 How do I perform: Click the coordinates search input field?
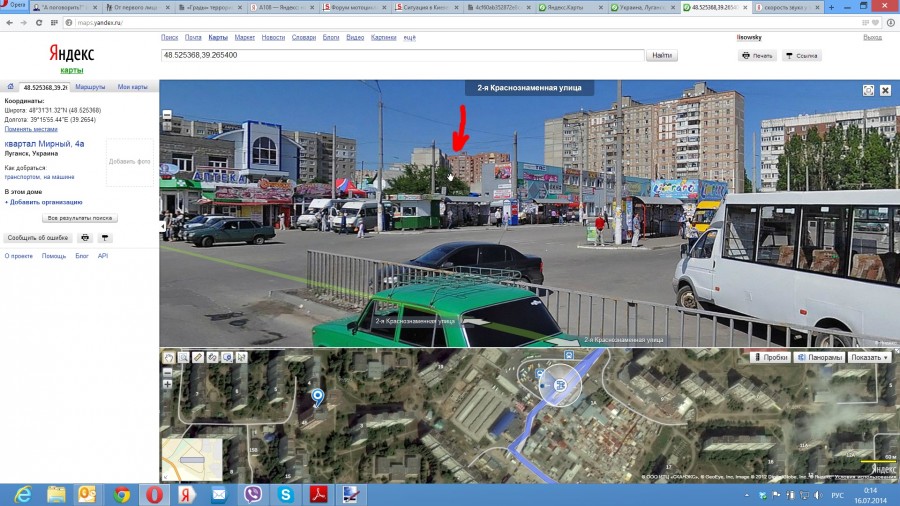point(400,56)
